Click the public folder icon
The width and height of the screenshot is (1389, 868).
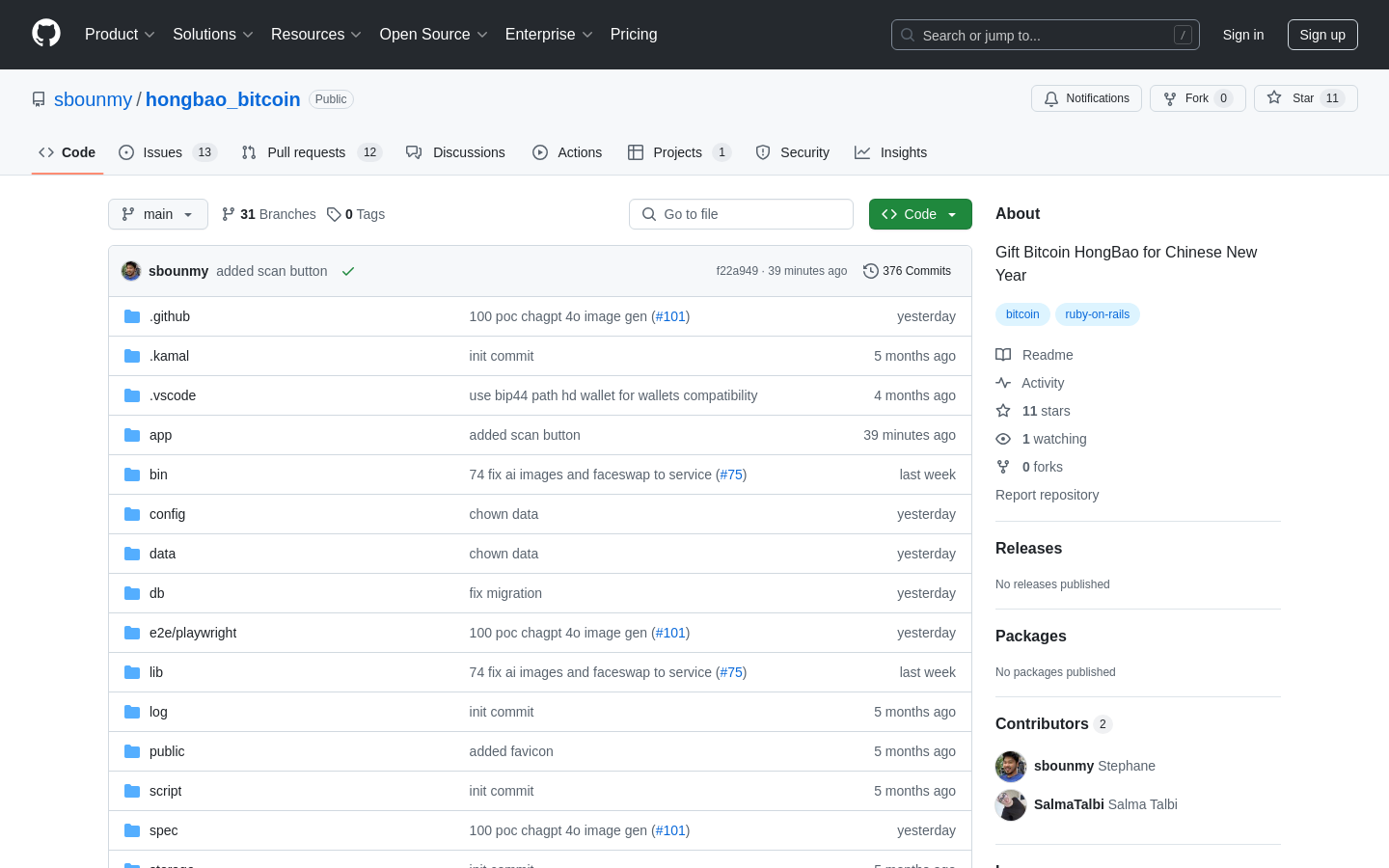click(x=132, y=751)
